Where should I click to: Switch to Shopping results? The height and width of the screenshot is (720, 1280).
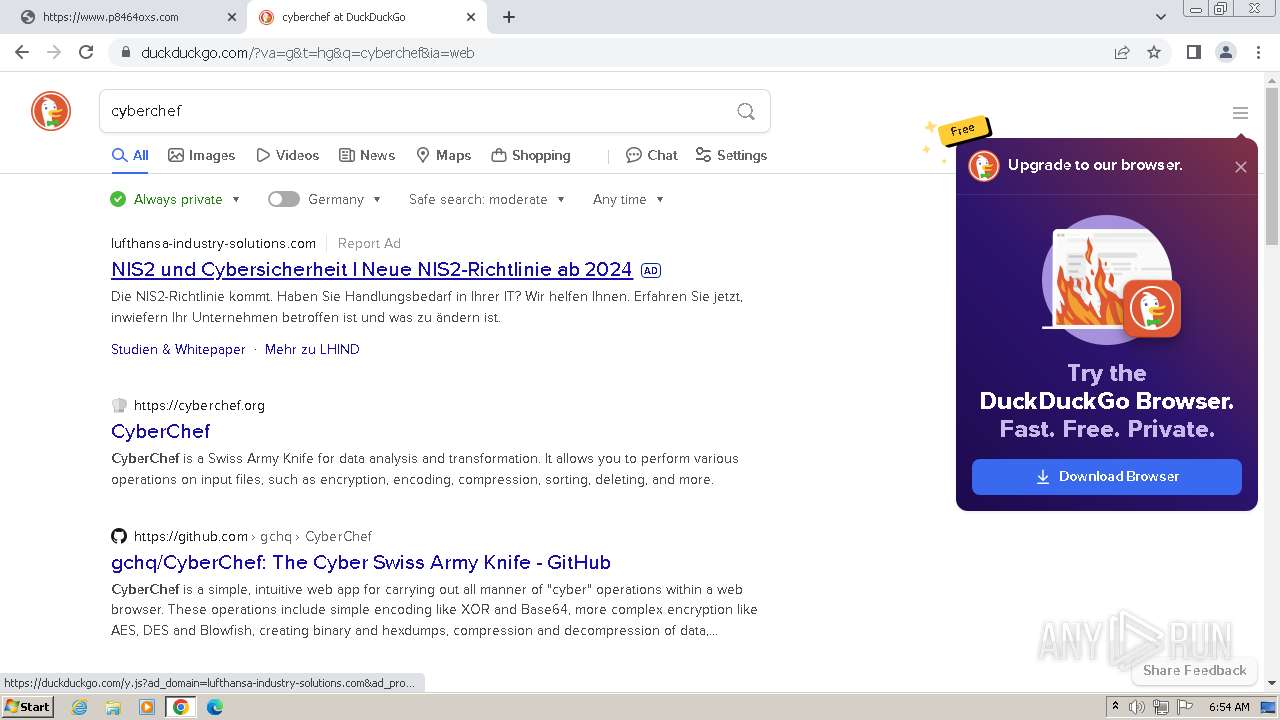pyautogui.click(x=531, y=155)
